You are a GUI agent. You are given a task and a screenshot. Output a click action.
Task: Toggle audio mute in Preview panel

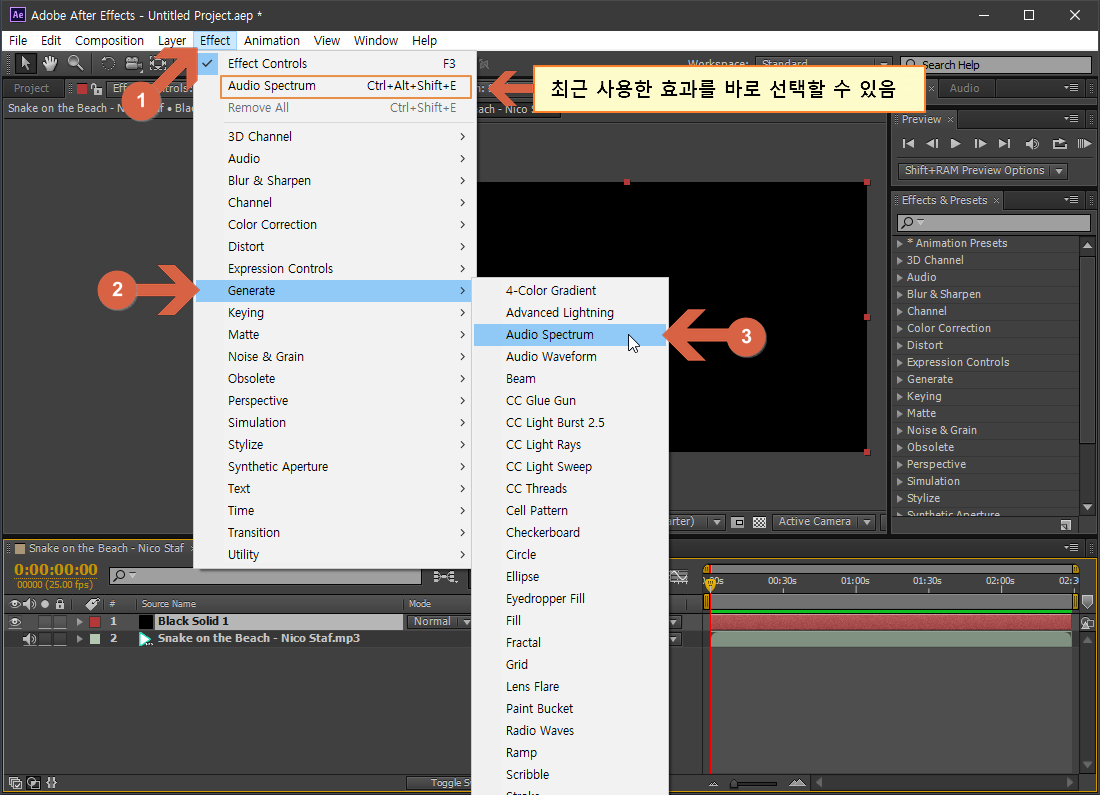click(x=1032, y=144)
